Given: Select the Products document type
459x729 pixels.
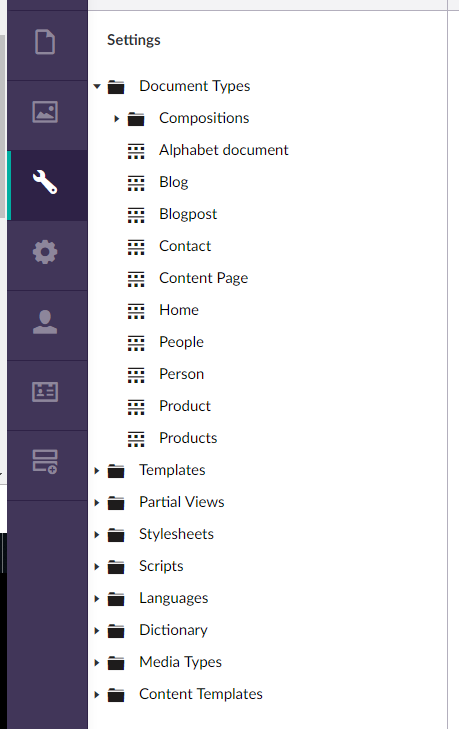Looking at the screenshot, I should click(188, 438).
